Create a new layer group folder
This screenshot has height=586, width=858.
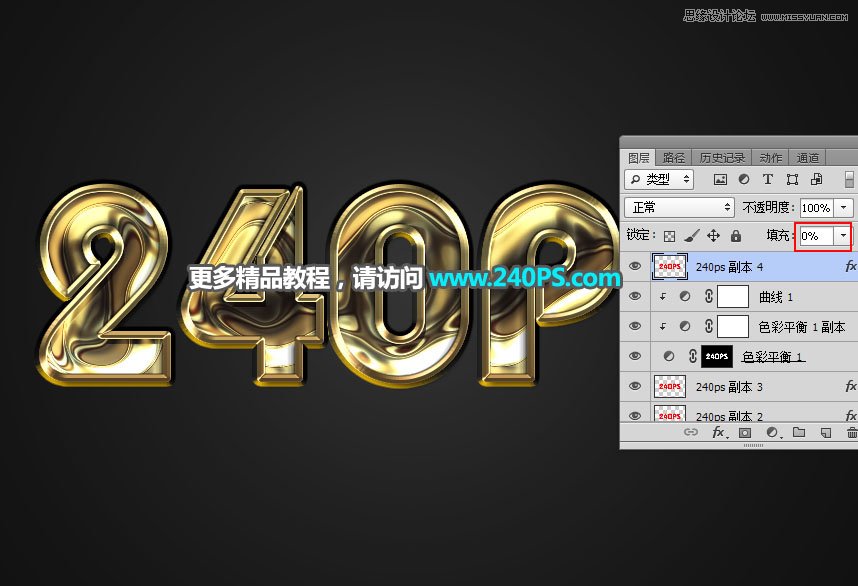point(799,432)
